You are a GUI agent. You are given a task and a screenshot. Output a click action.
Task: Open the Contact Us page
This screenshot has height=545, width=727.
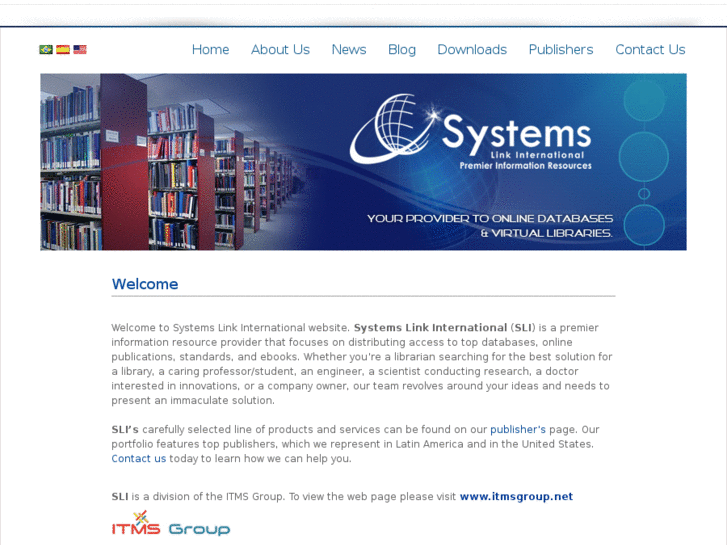(650, 50)
